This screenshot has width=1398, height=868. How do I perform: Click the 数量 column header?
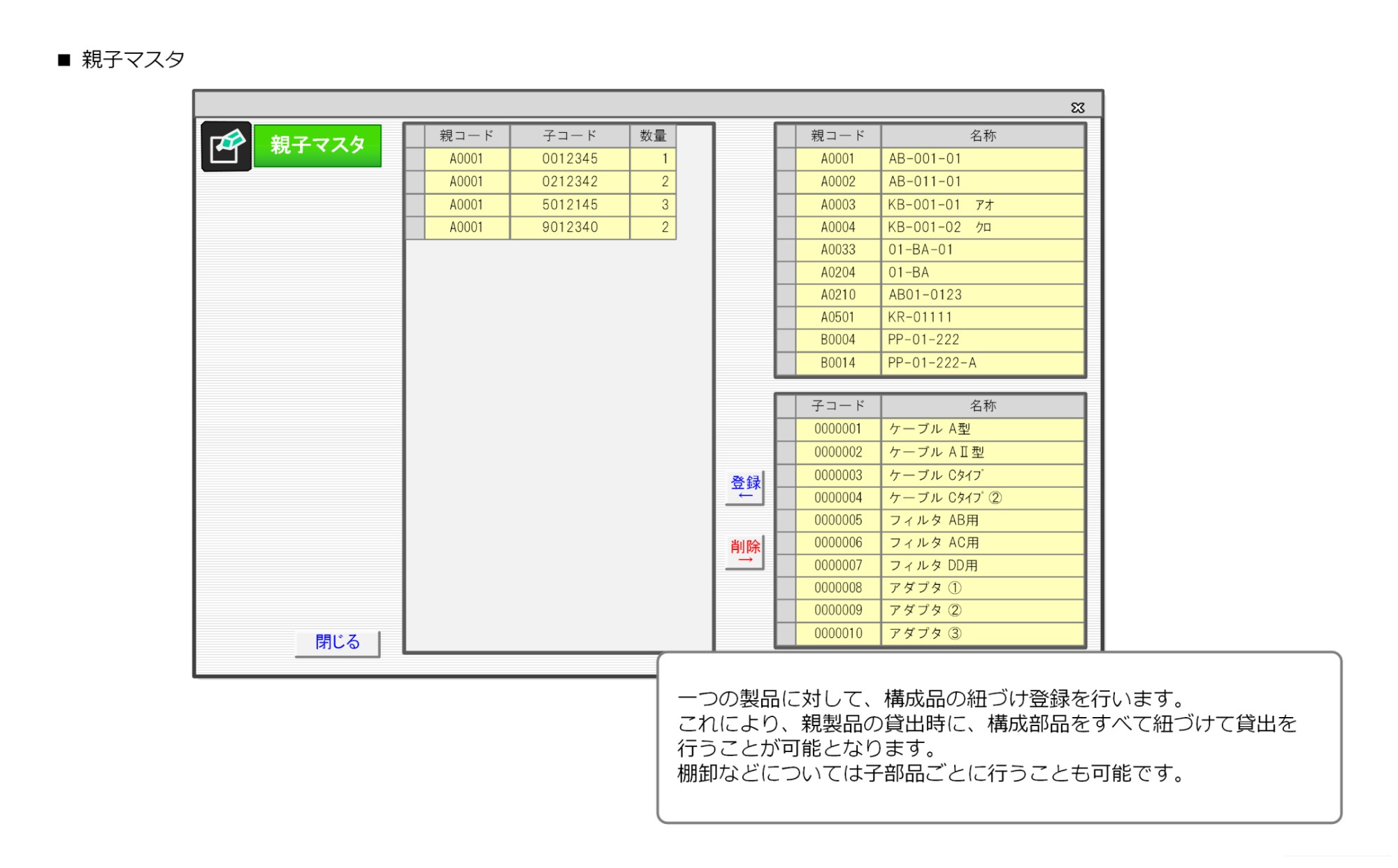pyautogui.click(x=653, y=136)
